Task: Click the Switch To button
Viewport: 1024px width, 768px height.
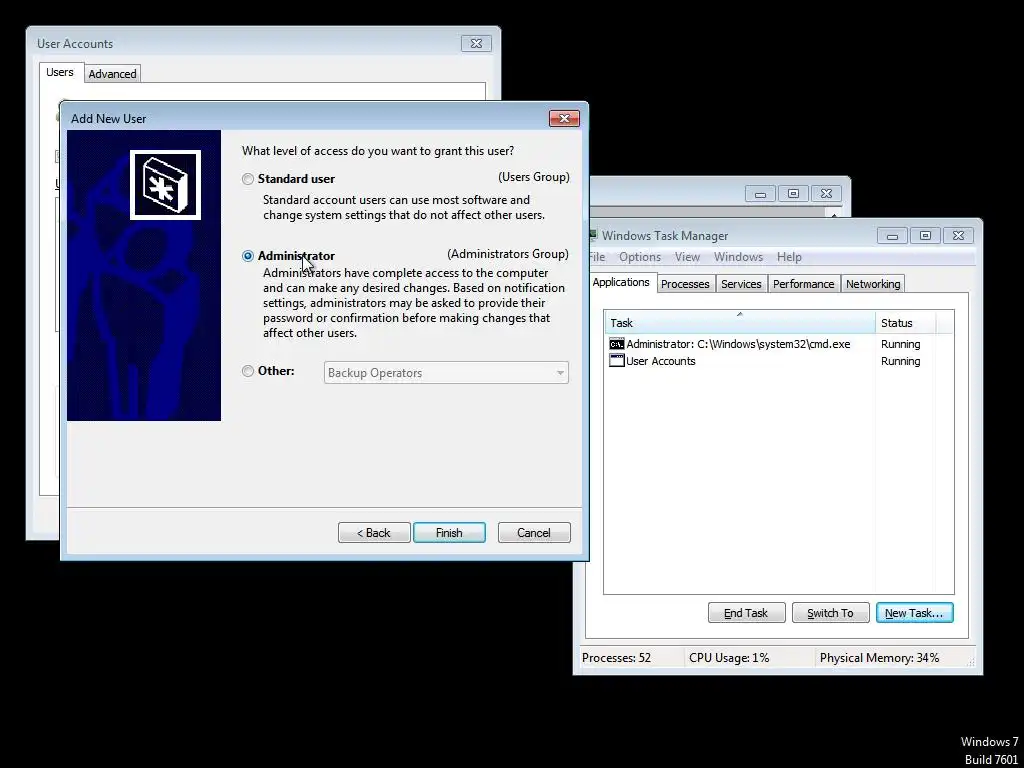Action: (x=830, y=613)
